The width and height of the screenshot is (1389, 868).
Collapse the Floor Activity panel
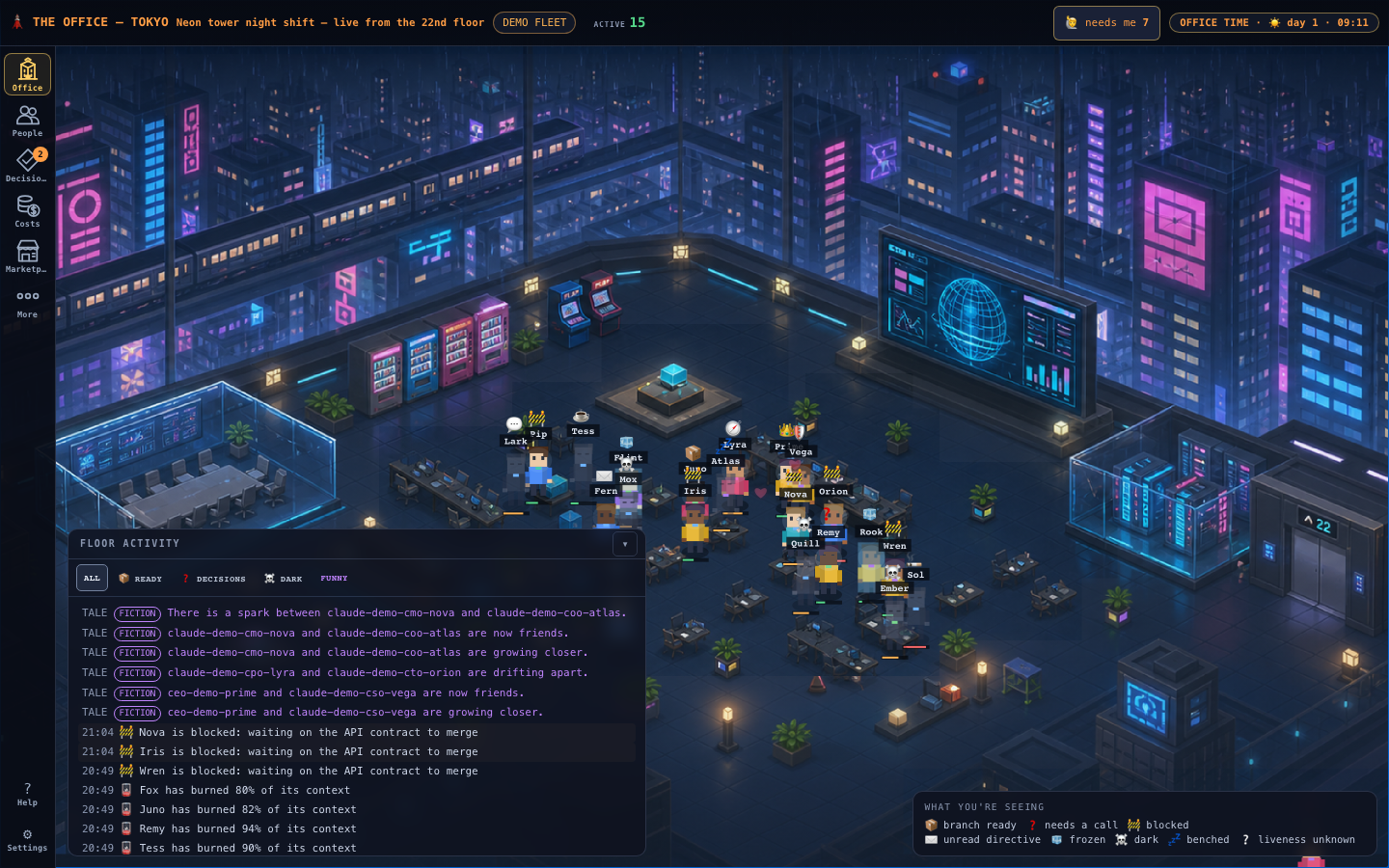pos(625,544)
